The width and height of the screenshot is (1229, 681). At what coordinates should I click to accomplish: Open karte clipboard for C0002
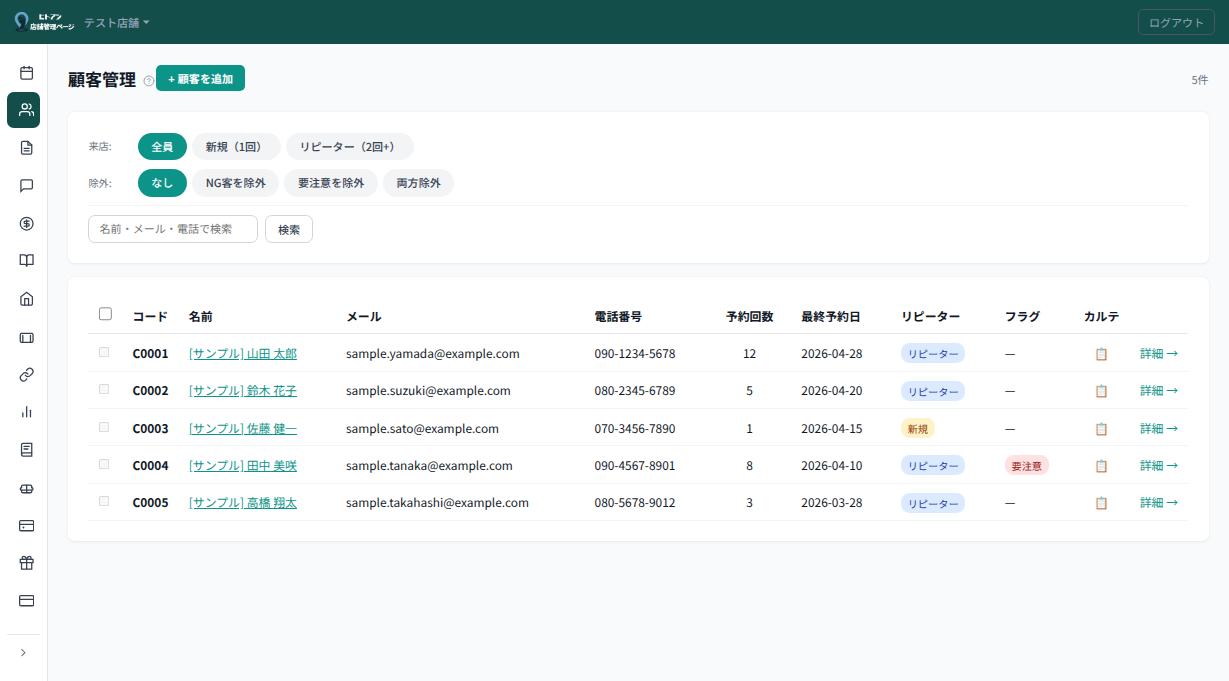[1101, 391]
